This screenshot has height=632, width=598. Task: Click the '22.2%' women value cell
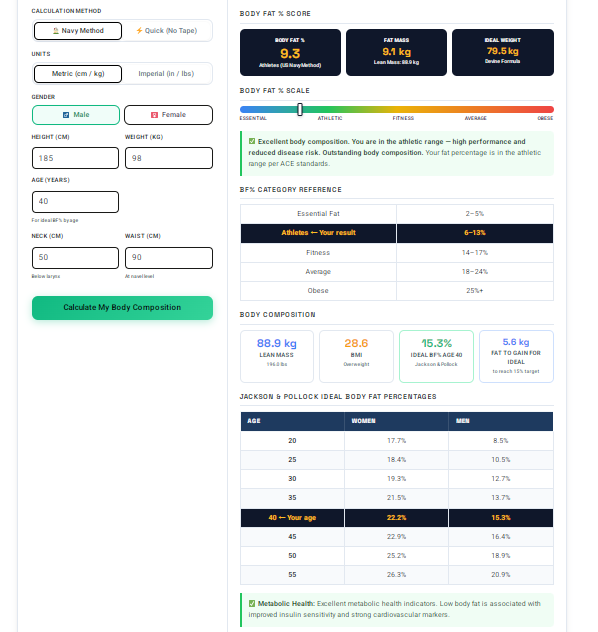[x=397, y=518]
